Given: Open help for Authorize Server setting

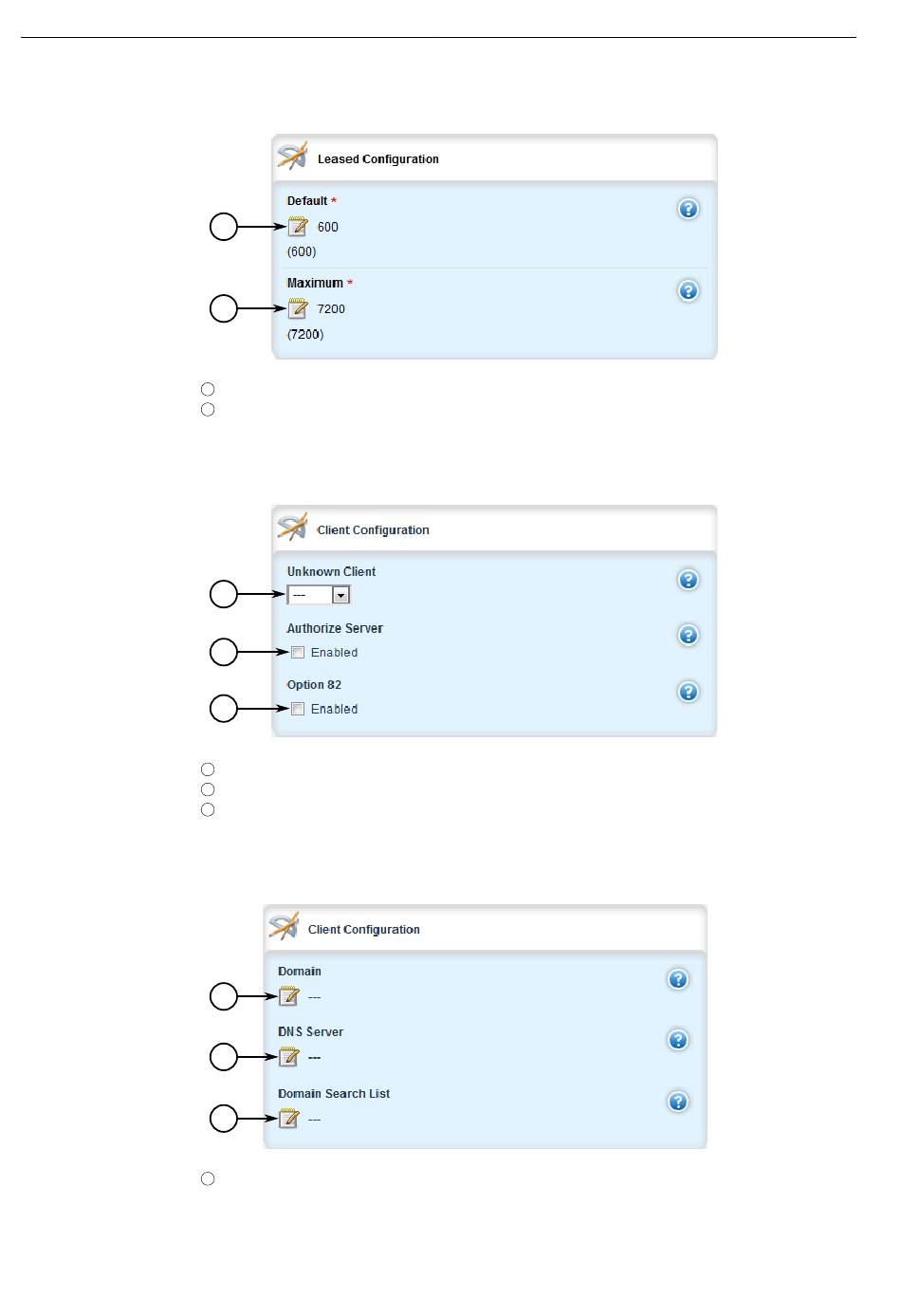Looking at the screenshot, I should pos(689,635).
